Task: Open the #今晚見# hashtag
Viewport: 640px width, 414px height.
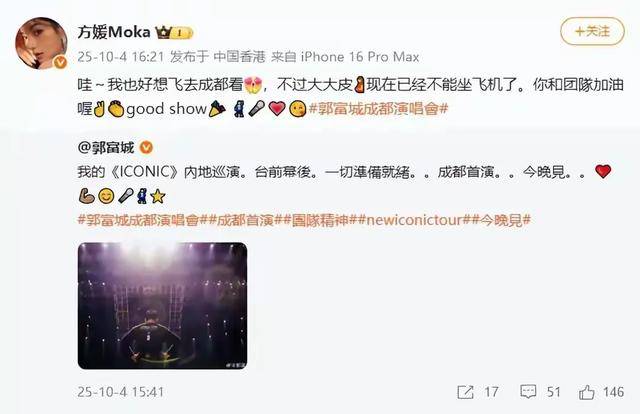Action: coord(501,220)
